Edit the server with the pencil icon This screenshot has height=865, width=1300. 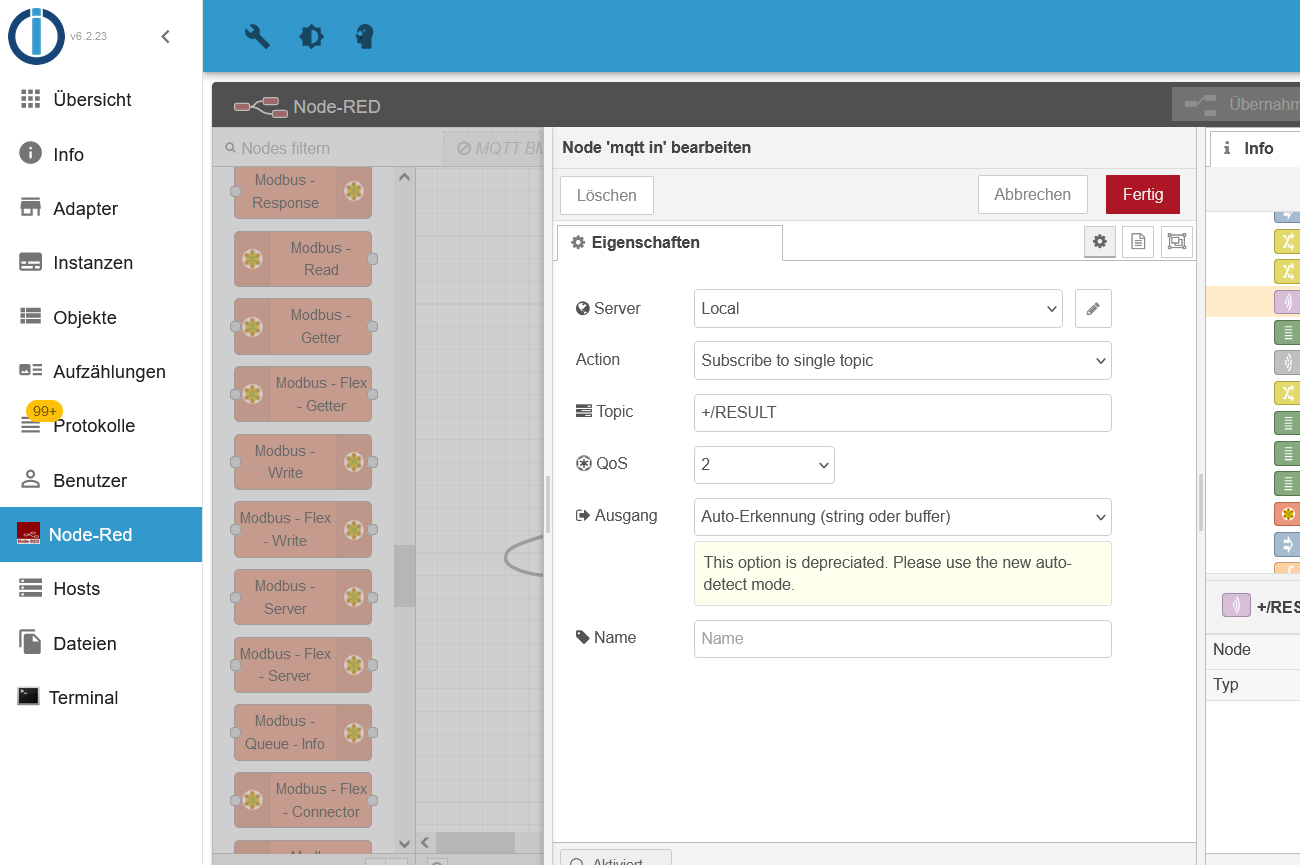[1093, 308]
